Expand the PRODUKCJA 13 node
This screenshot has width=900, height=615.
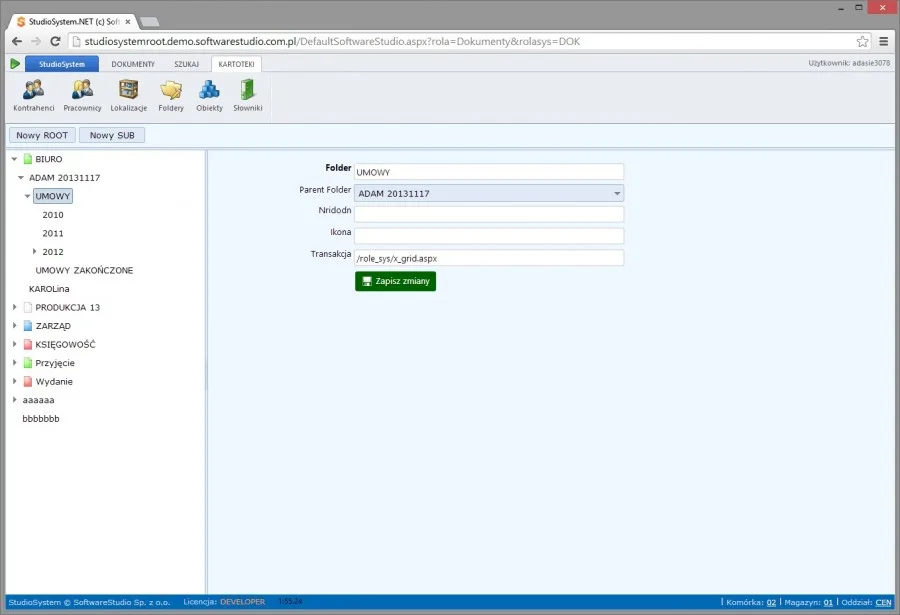tap(14, 307)
